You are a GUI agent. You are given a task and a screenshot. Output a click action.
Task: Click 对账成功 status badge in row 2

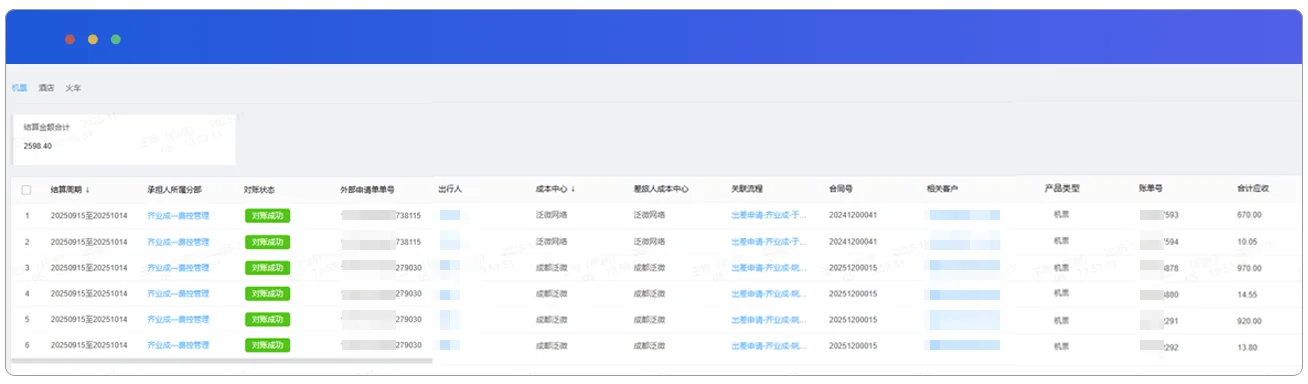(x=267, y=242)
